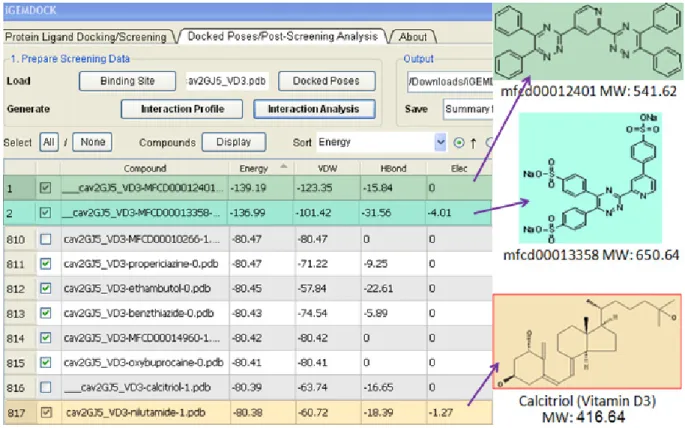
Task: Switch to Protein Ligand Docking/Screening tab
Action: coord(86,37)
